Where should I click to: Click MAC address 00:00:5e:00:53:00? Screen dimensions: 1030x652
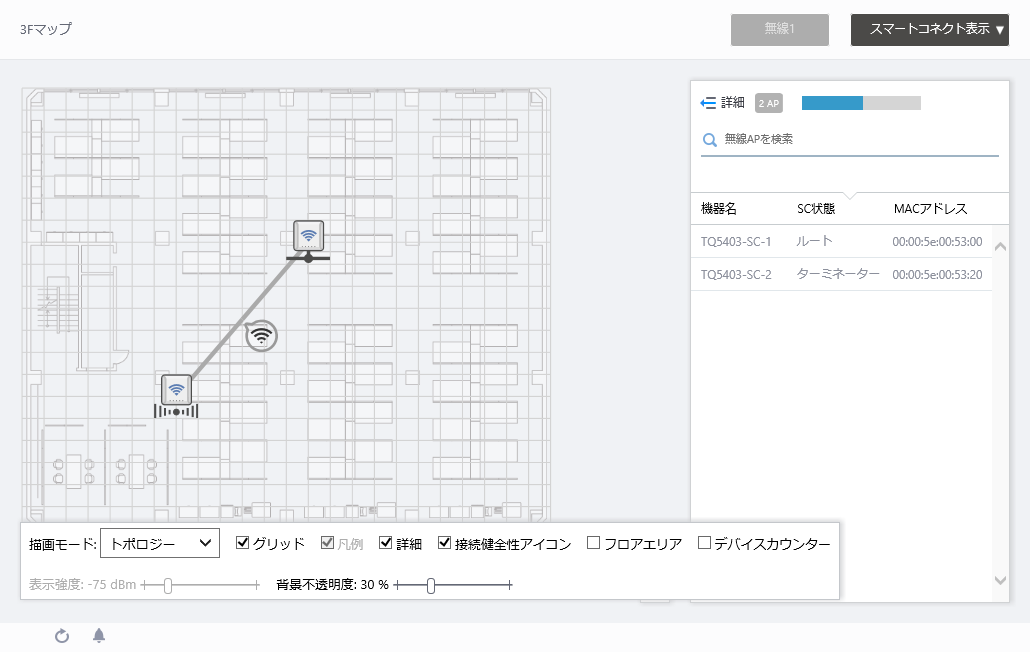[937, 242]
